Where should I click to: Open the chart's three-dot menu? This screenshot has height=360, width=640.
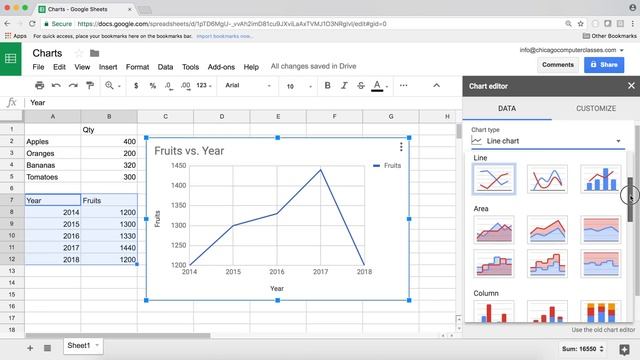tap(401, 147)
